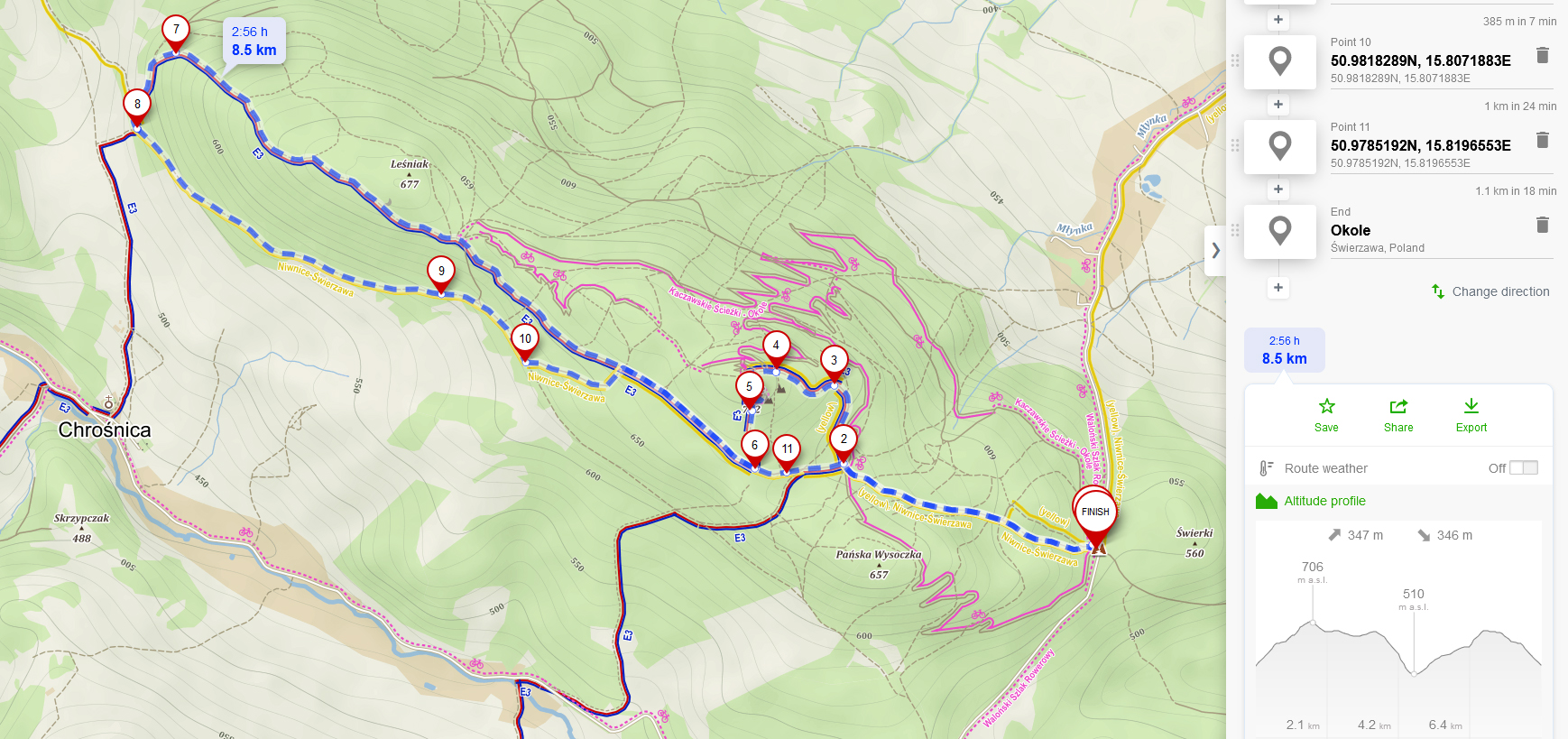Delete Point 10 with trash icon
1568x739 pixels.
1543,55
